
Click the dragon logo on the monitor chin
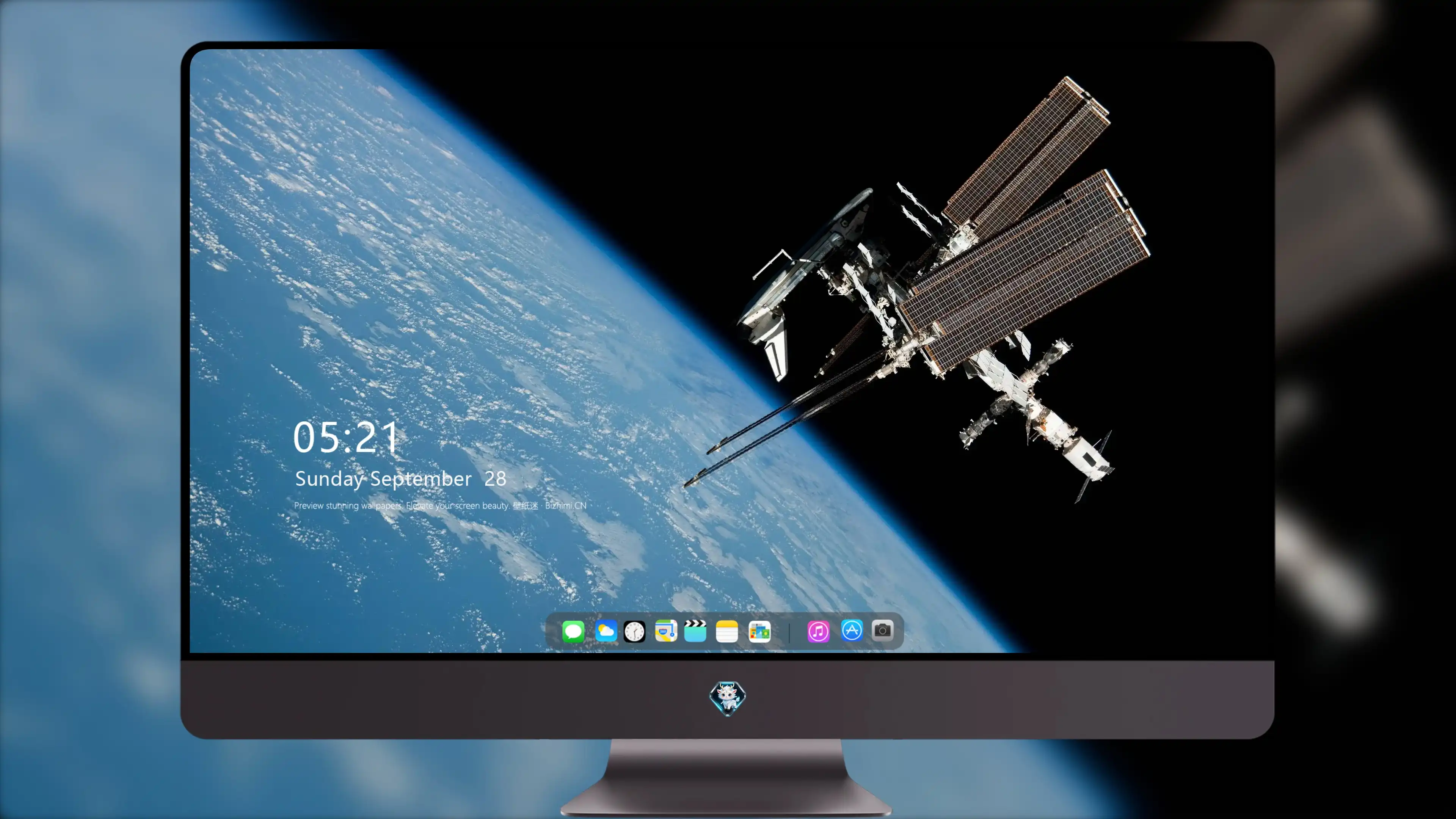tap(728, 698)
